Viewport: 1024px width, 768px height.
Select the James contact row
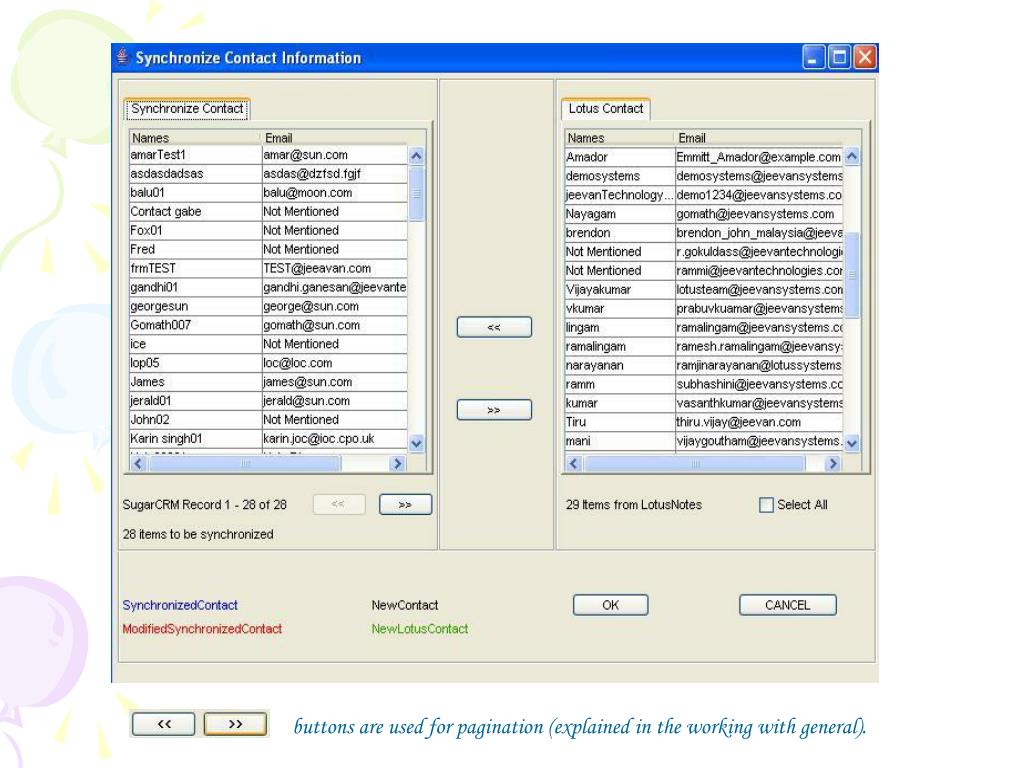pyautogui.click(x=268, y=383)
